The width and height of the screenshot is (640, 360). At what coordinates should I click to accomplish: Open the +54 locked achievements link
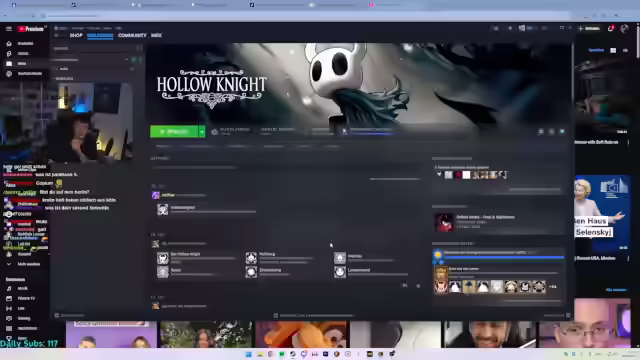point(553,287)
